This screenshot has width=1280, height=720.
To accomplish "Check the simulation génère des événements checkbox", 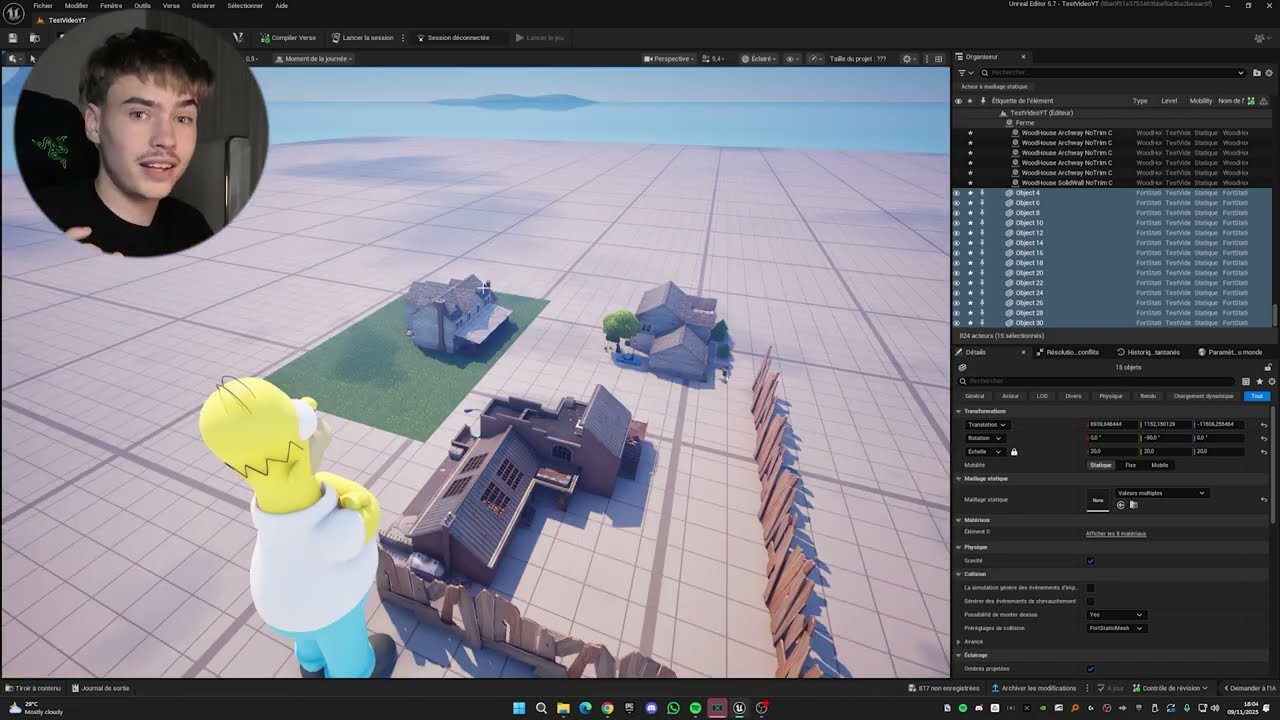I will pyautogui.click(x=1090, y=588).
